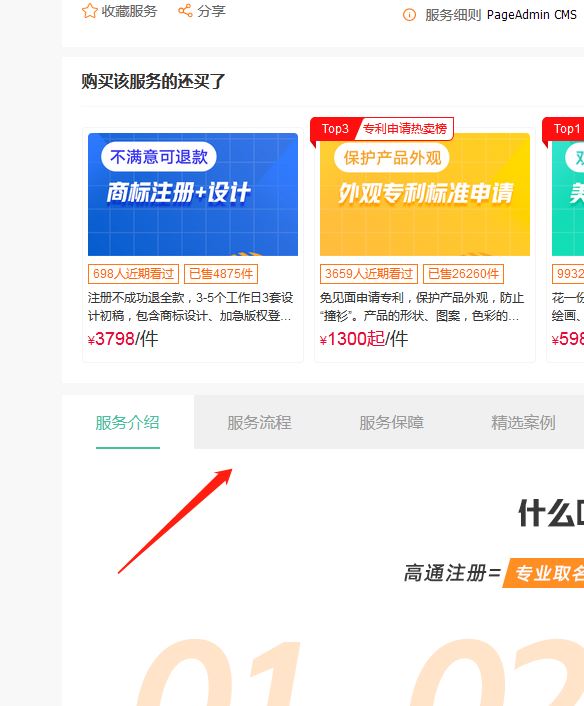Open the 外观专利标准申请 service thumbnail
This screenshot has height=706, width=584.
point(425,195)
